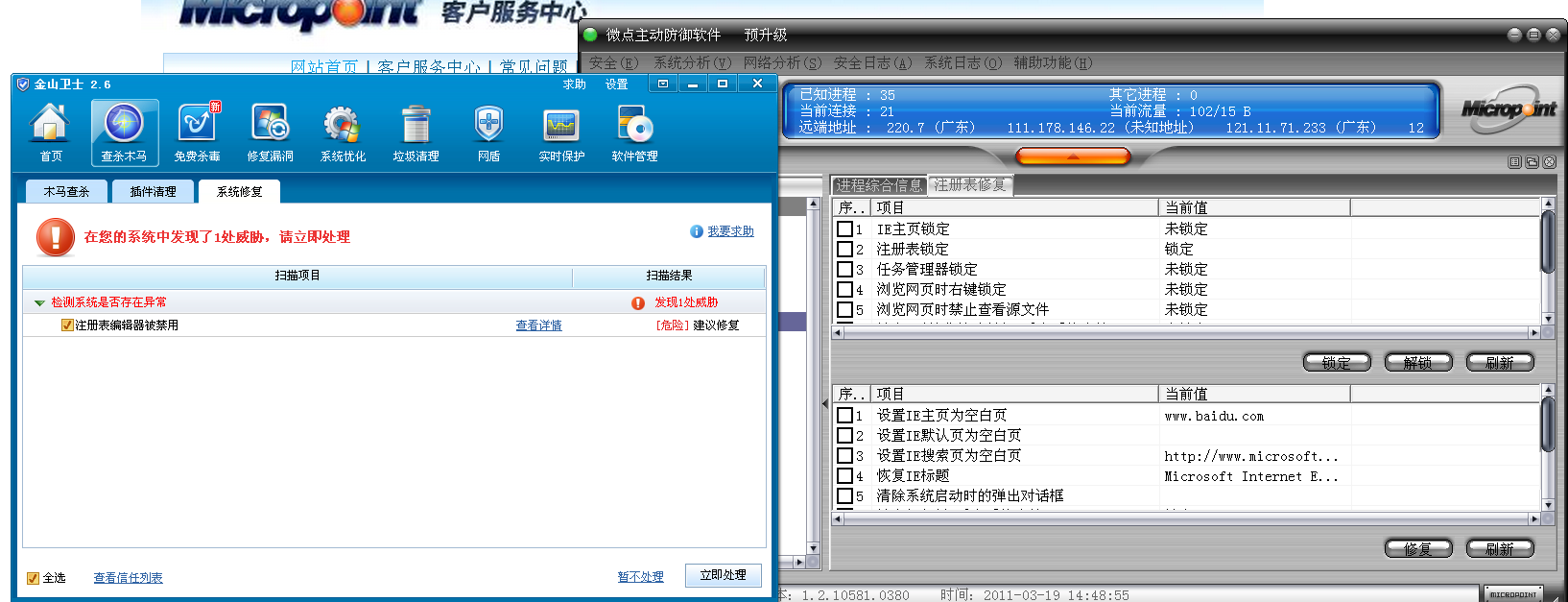Click the vertical scrollbar of the lock list
The image size is (1568, 602).
click(x=1548, y=261)
